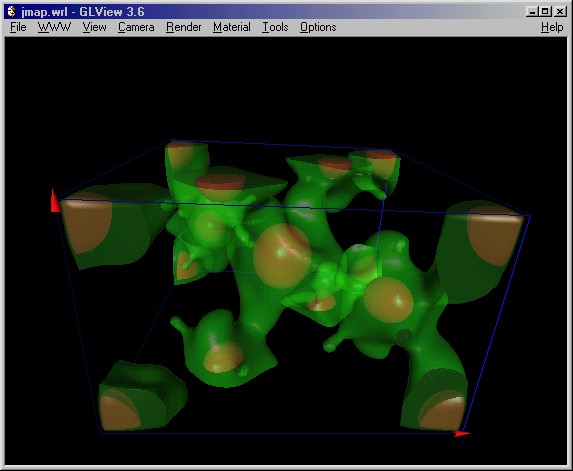Open the WWW menu

[54, 27]
